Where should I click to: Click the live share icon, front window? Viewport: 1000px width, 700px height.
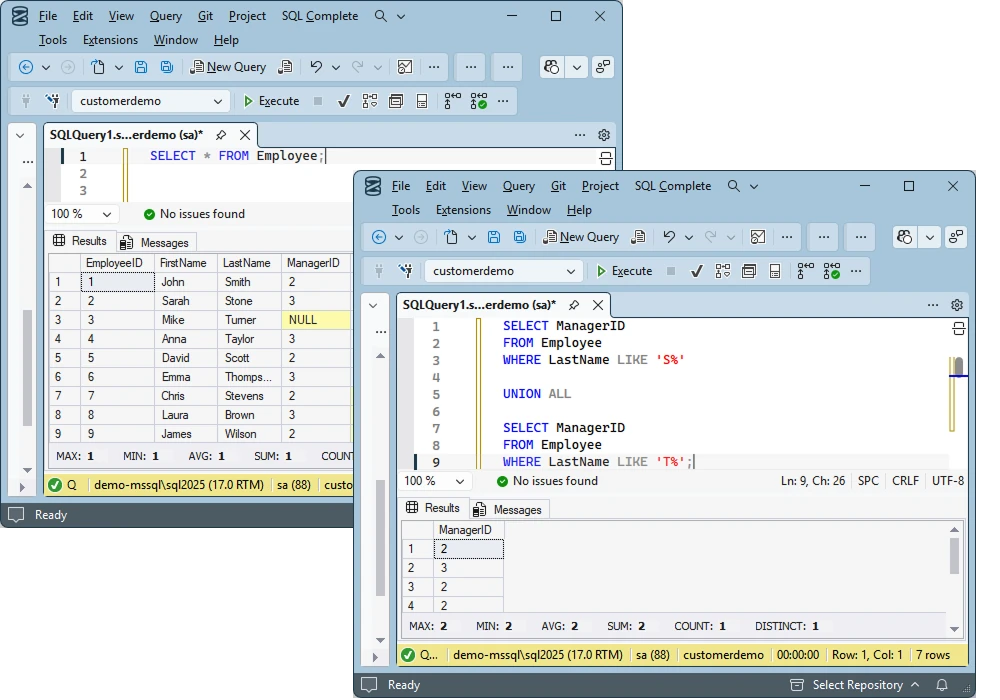tap(955, 237)
